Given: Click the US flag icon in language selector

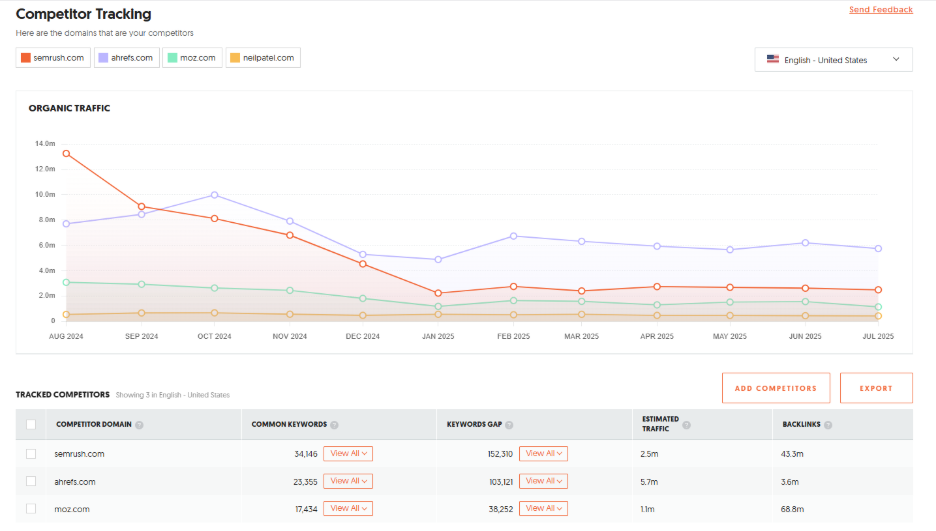Looking at the screenshot, I should [773, 59].
